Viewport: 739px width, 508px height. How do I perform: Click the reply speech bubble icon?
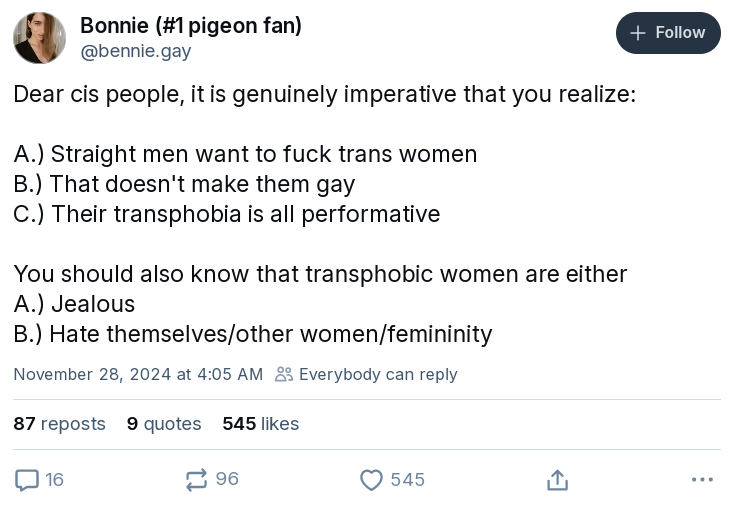[27, 480]
